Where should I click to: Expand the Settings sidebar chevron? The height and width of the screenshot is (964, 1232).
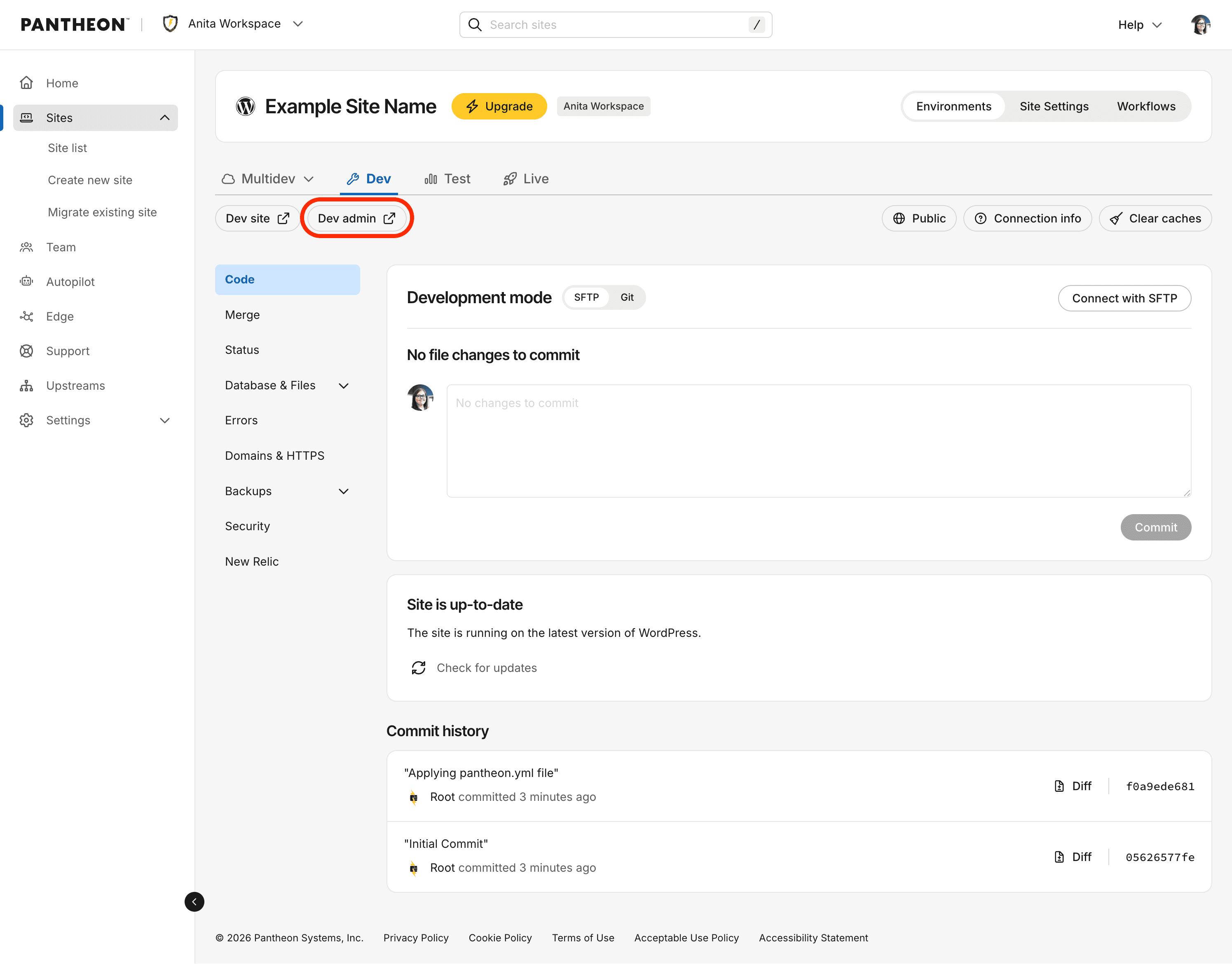point(165,421)
